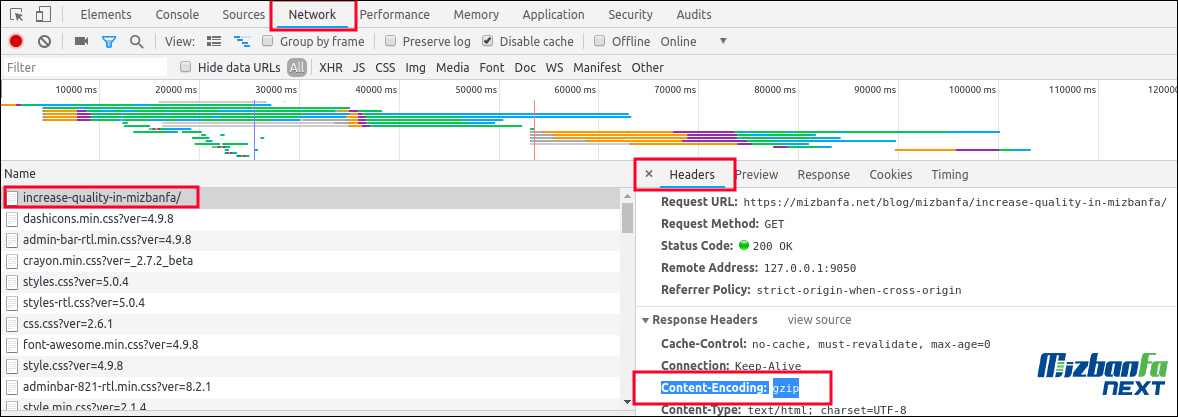Screen dimensions: 1178x417
Task: Open the Performance tab
Action: [394, 14]
